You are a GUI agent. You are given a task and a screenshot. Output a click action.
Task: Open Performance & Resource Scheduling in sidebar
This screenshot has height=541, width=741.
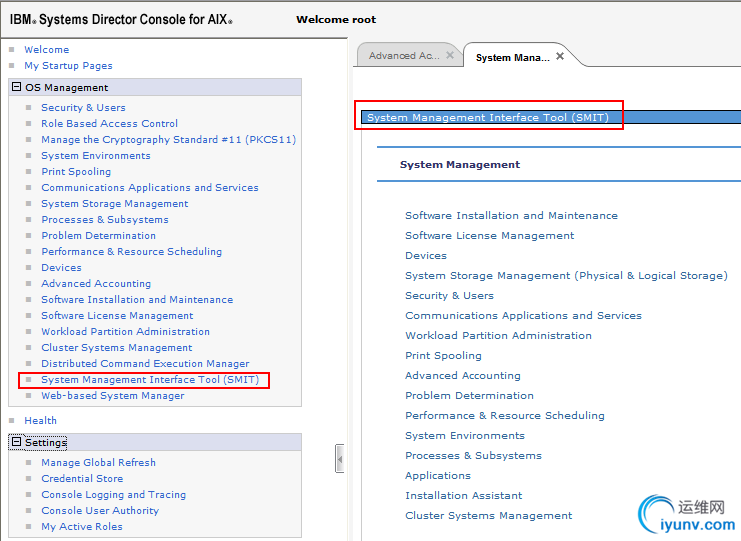(131, 252)
